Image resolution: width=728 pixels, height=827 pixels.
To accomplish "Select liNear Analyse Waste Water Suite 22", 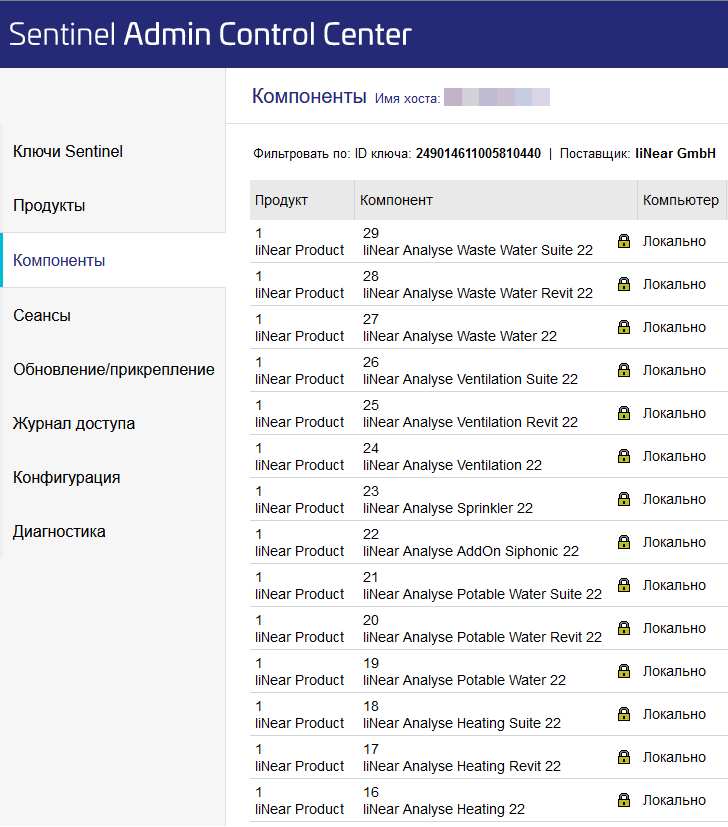I will (478, 250).
